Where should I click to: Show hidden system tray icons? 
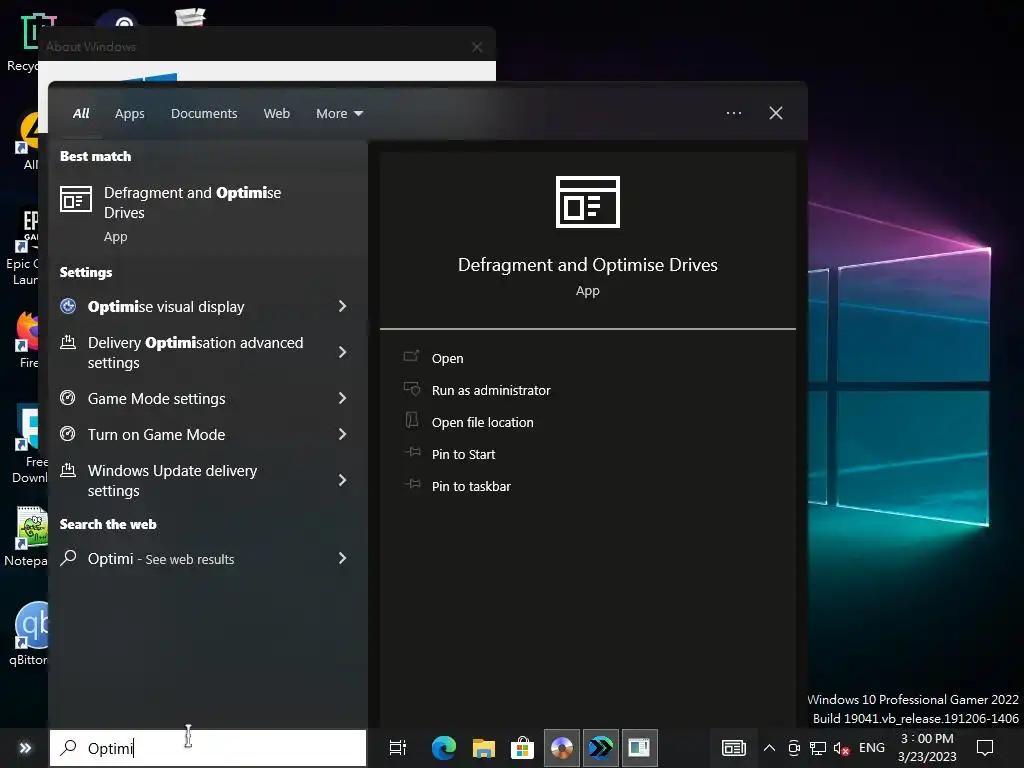769,748
